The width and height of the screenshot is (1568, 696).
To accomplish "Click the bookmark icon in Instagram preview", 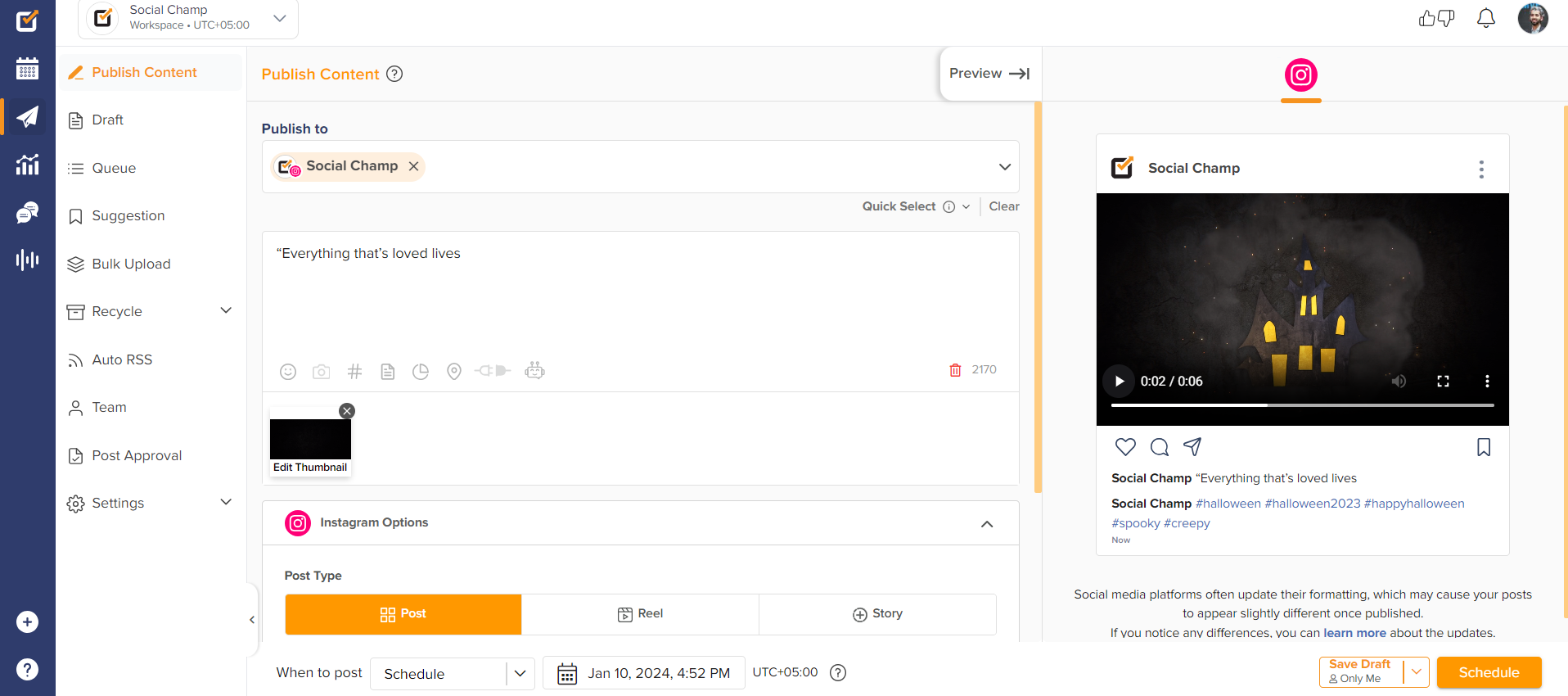I will pyautogui.click(x=1483, y=447).
